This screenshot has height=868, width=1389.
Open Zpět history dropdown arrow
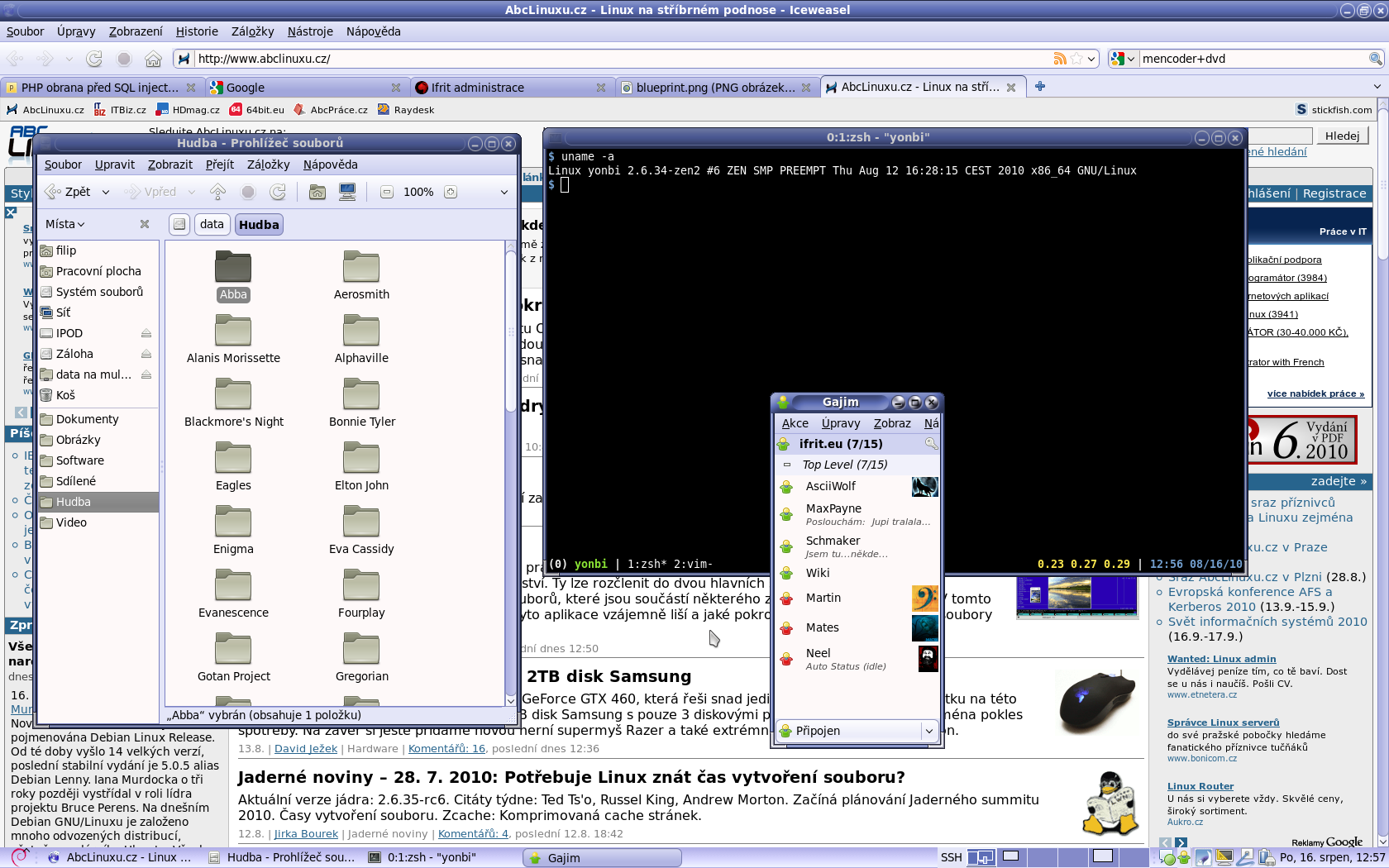tap(106, 192)
